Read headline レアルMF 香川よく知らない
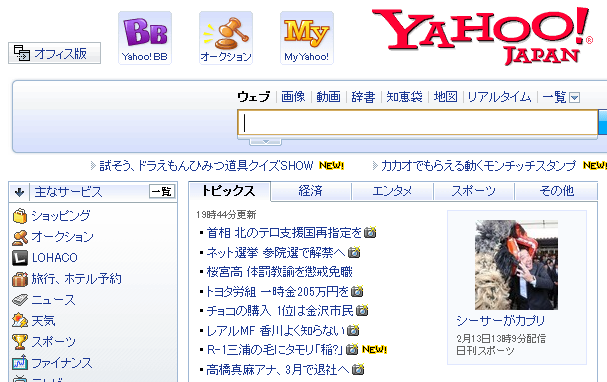Screen dimensions: 607x382 [x=276, y=331]
